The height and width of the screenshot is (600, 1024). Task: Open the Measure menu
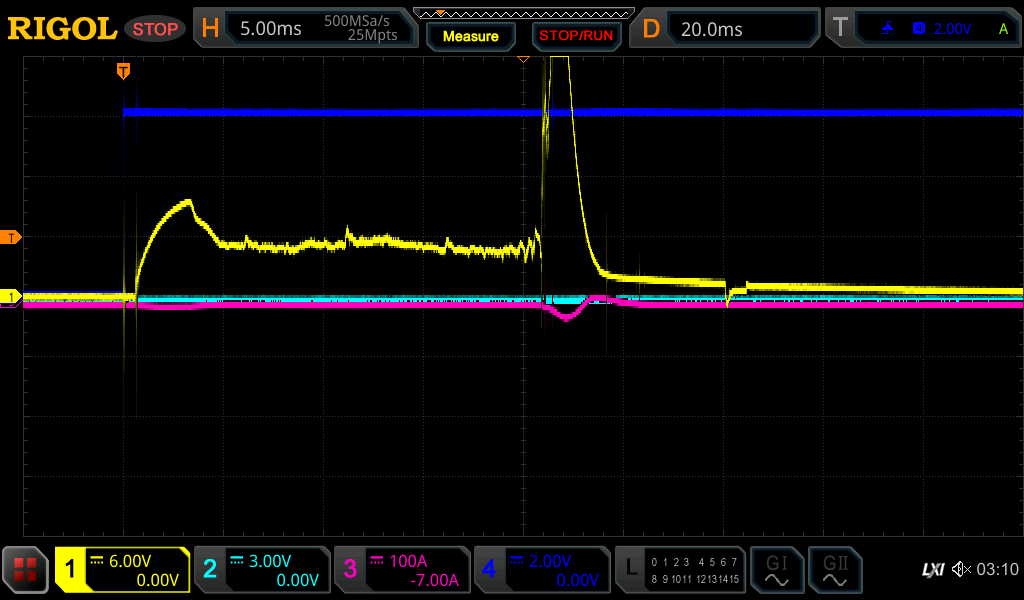coord(470,36)
